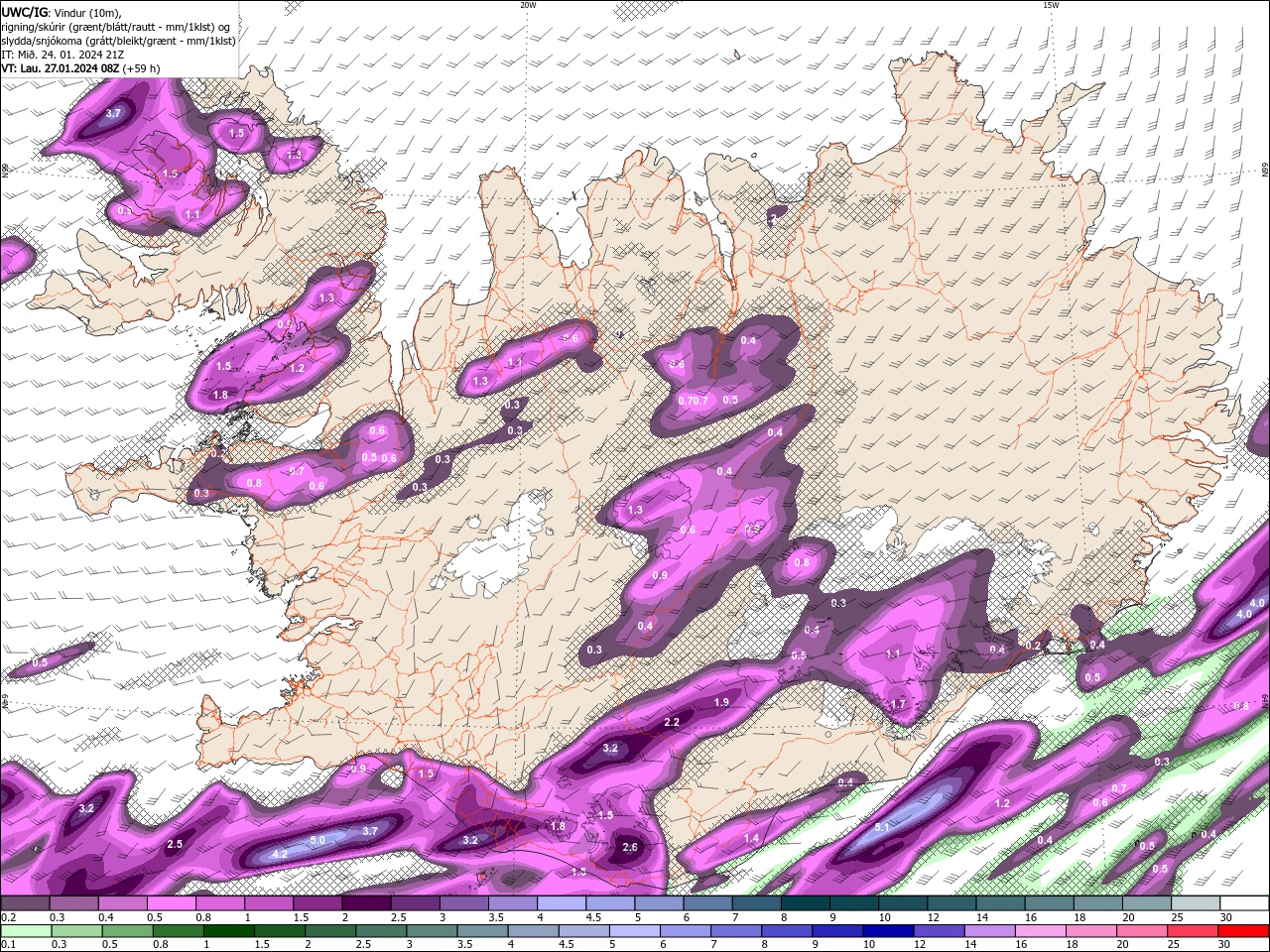Click the pale green 0.1 swatch starting the lower legend
This screenshot has height=952, width=1270.
click(x=26, y=931)
